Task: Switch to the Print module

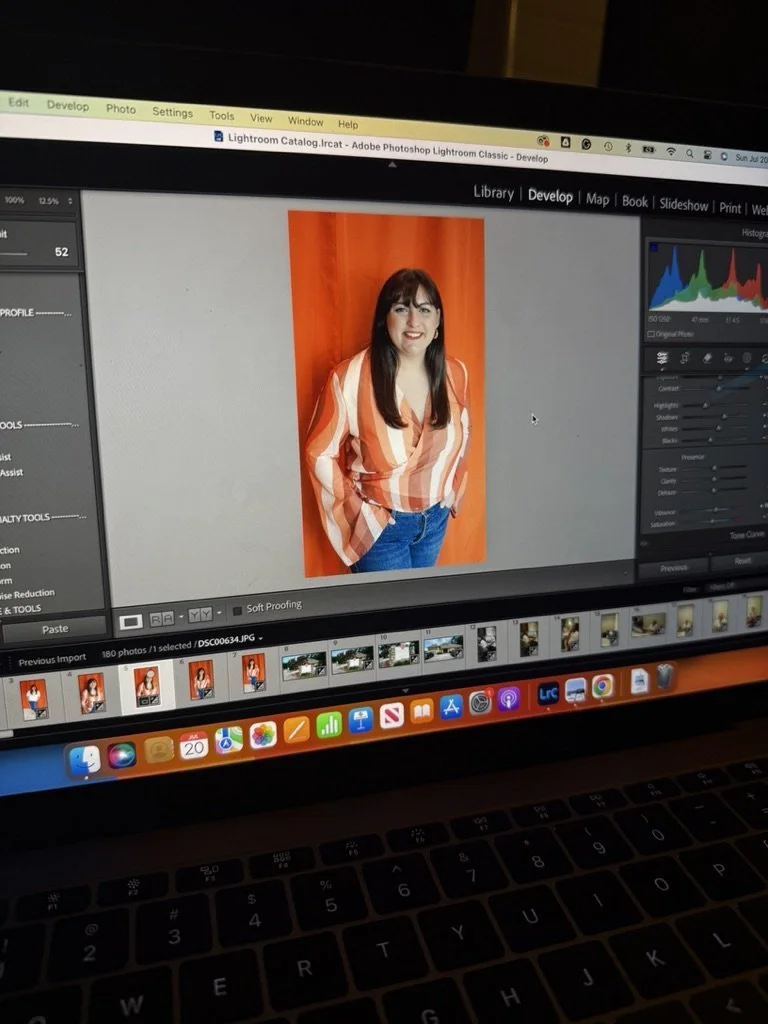Action: click(x=730, y=208)
